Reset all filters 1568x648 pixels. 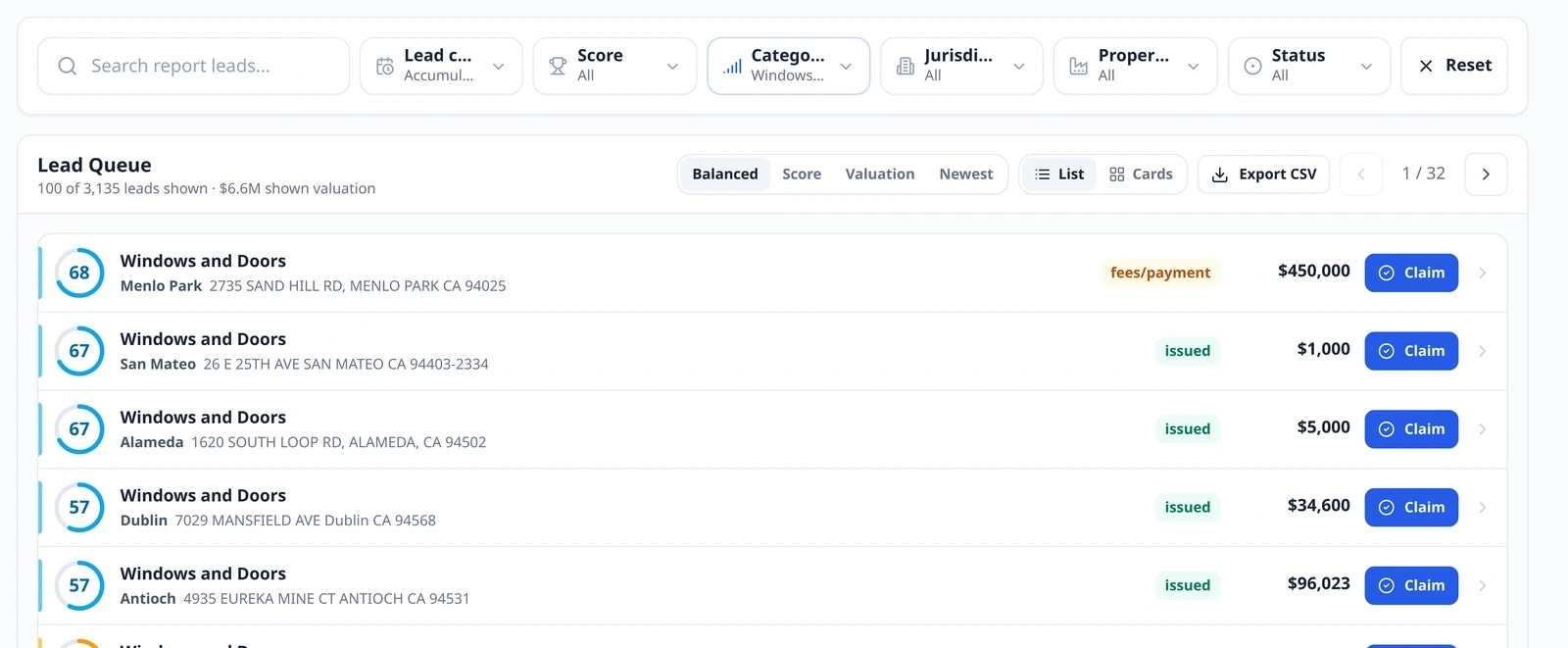[x=1454, y=66]
